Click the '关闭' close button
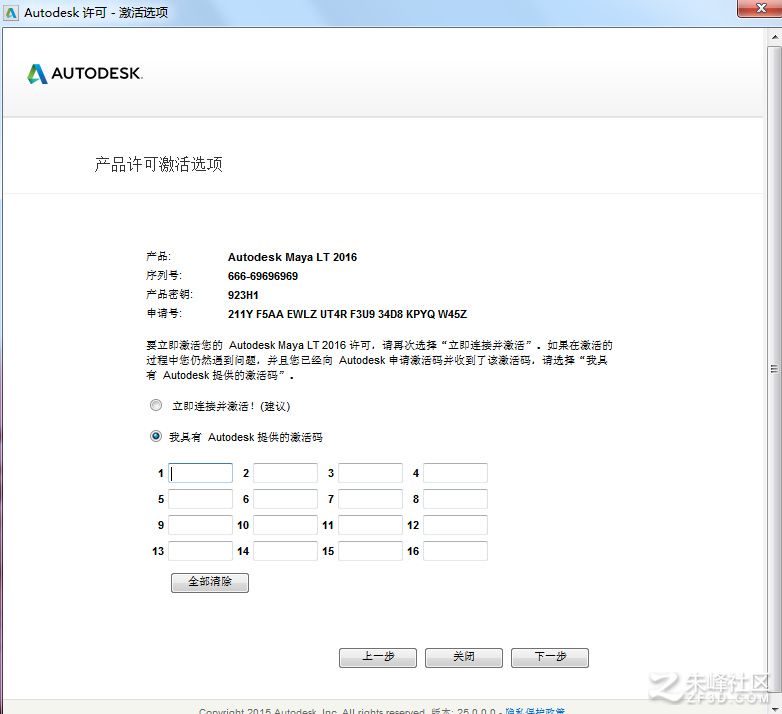 pyautogui.click(x=464, y=658)
